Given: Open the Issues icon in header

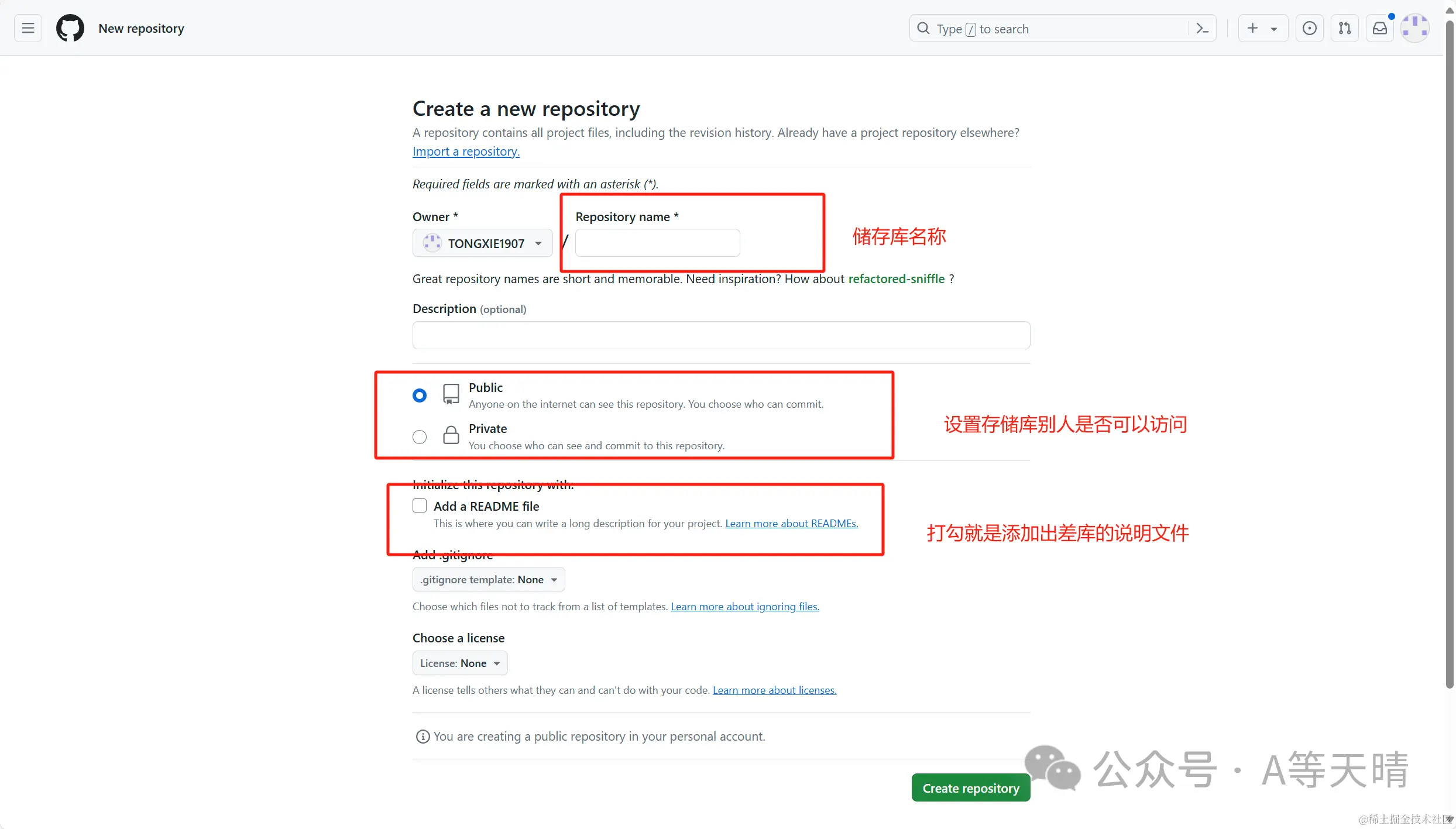Looking at the screenshot, I should point(1309,28).
